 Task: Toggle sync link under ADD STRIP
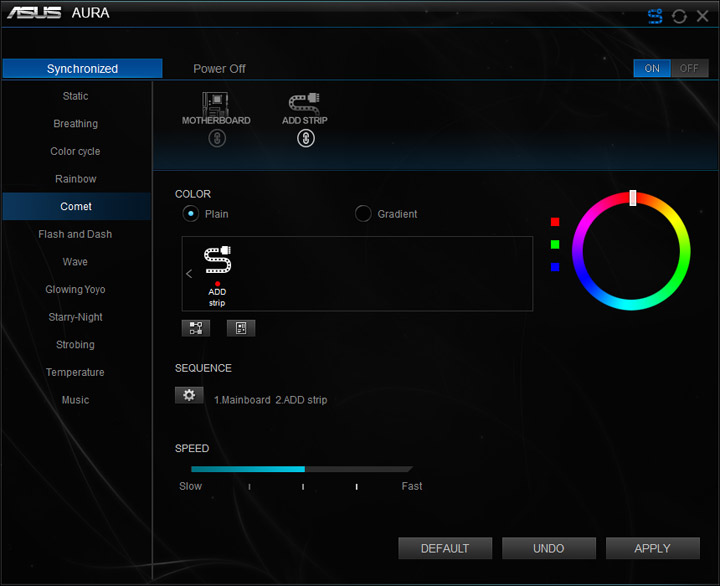pos(306,138)
